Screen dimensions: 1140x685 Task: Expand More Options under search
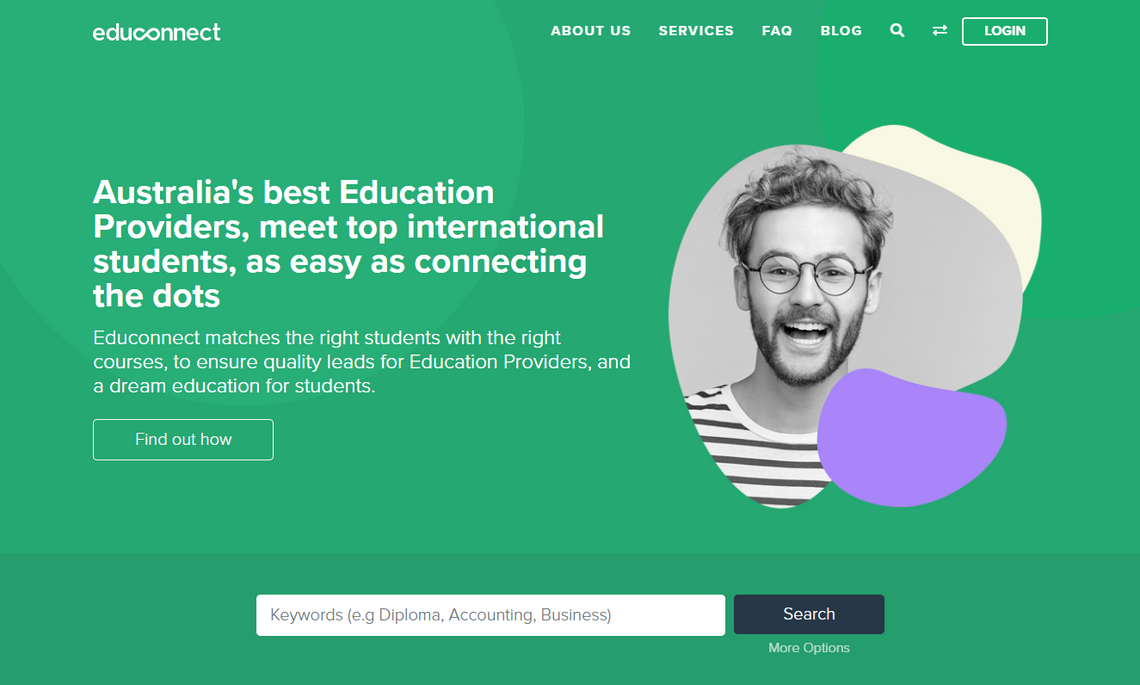(x=808, y=648)
